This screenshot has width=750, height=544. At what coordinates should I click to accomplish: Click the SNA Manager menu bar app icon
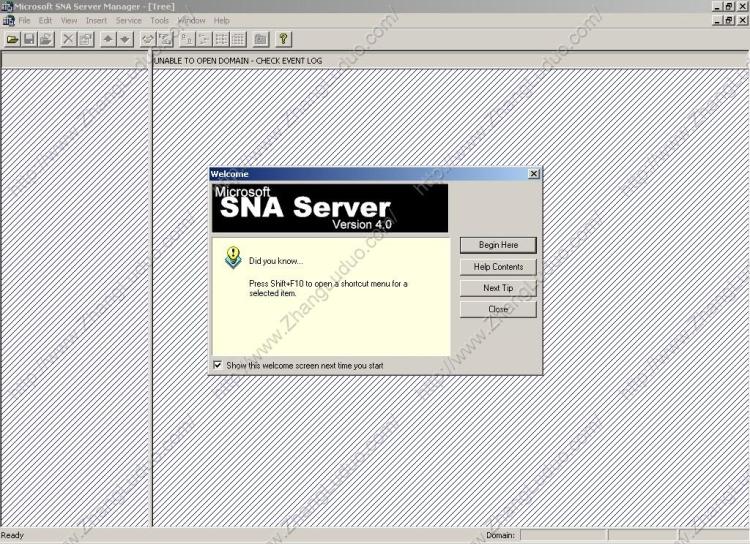9,21
